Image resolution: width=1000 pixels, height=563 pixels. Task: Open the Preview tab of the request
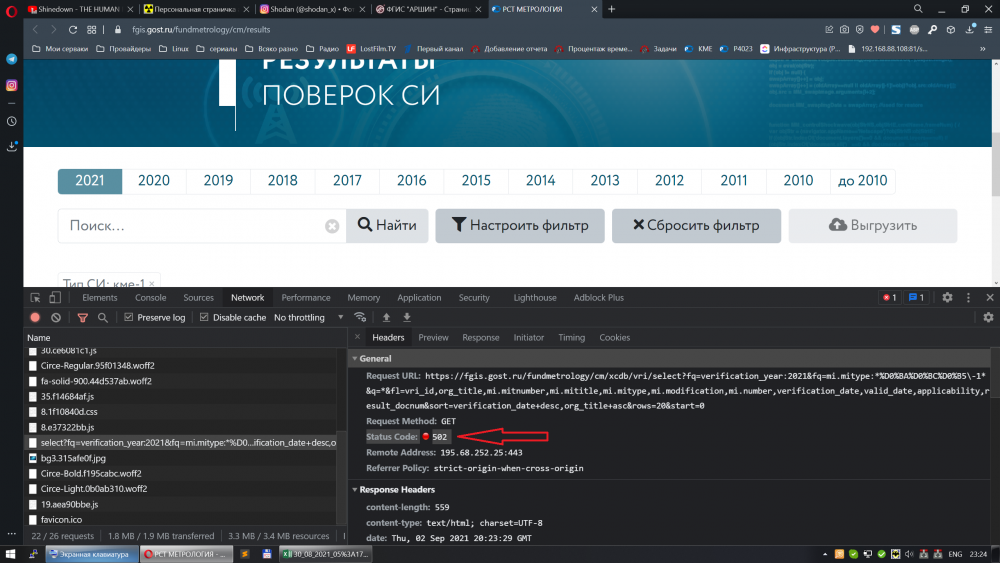coord(433,337)
